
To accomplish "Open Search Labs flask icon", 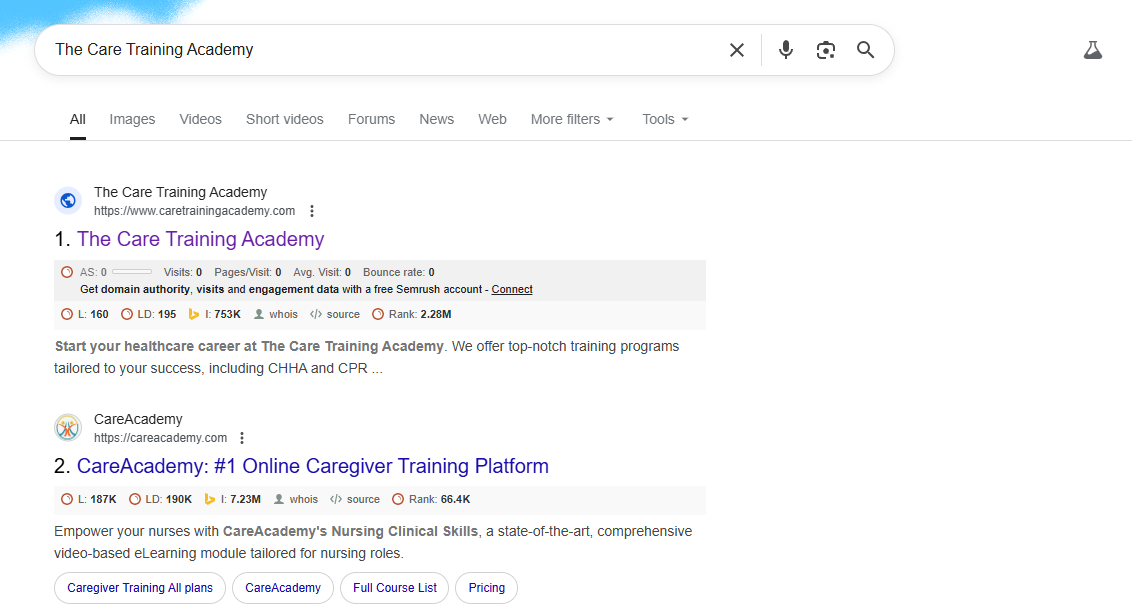I will (1092, 50).
